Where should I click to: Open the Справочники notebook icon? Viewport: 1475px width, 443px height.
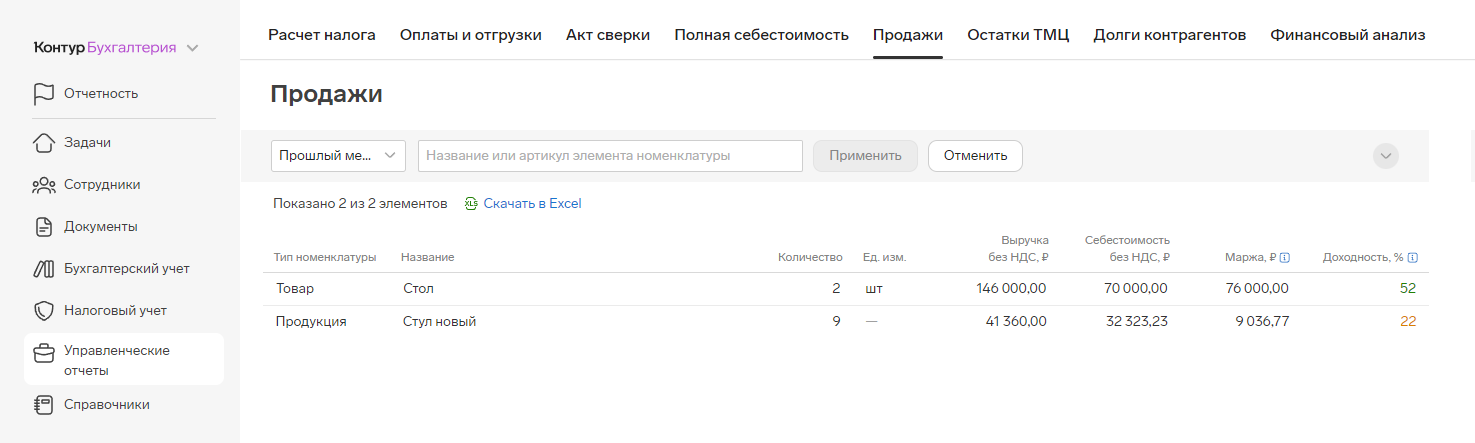click(43, 405)
